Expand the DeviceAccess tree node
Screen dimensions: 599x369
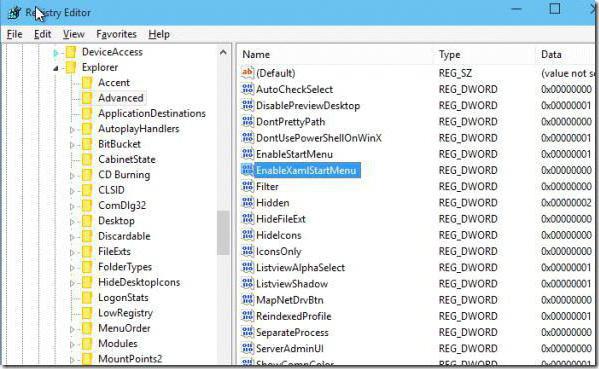56,53
